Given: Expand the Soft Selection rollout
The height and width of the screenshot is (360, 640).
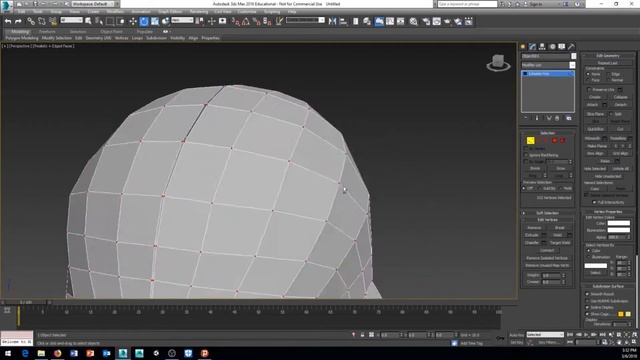Looking at the screenshot, I should [547, 213].
